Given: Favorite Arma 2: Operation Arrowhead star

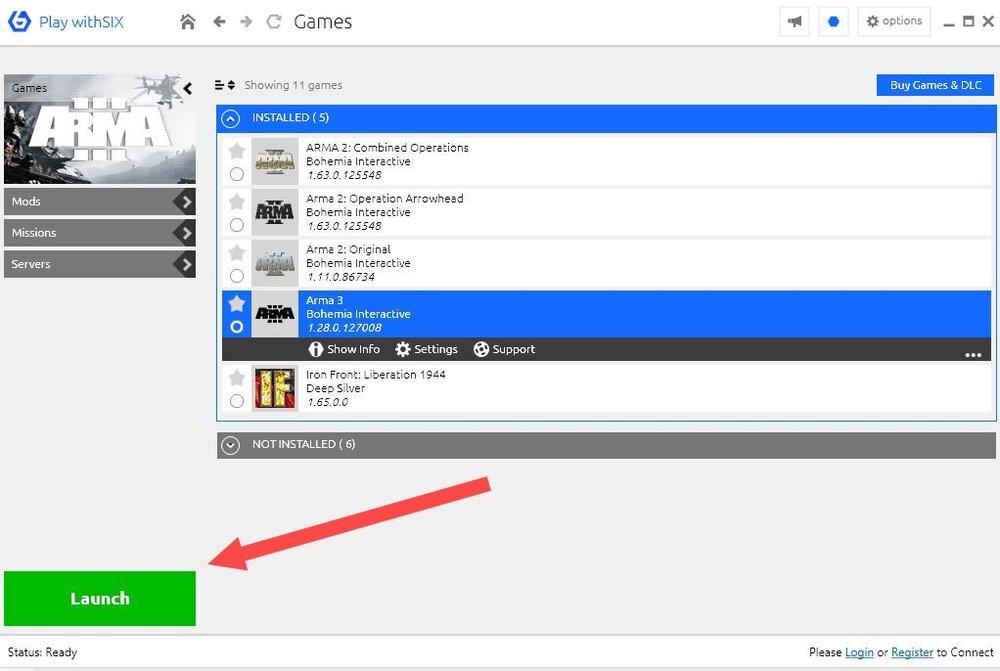Looking at the screenshot, I should [x=237, y=202].
